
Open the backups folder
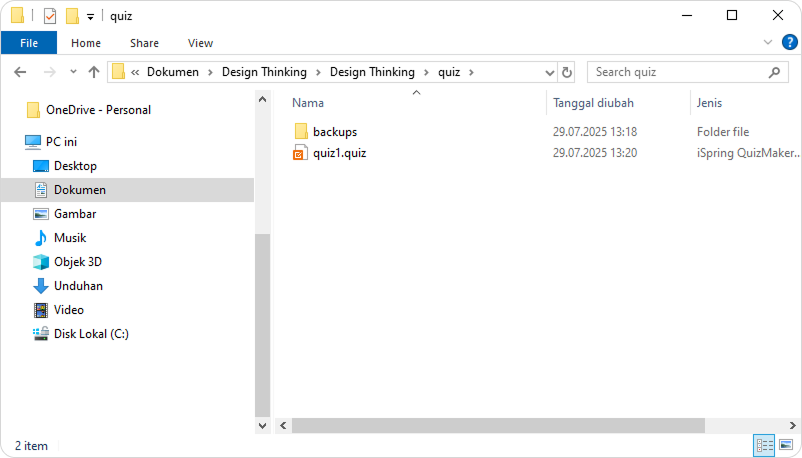point(334,131)
